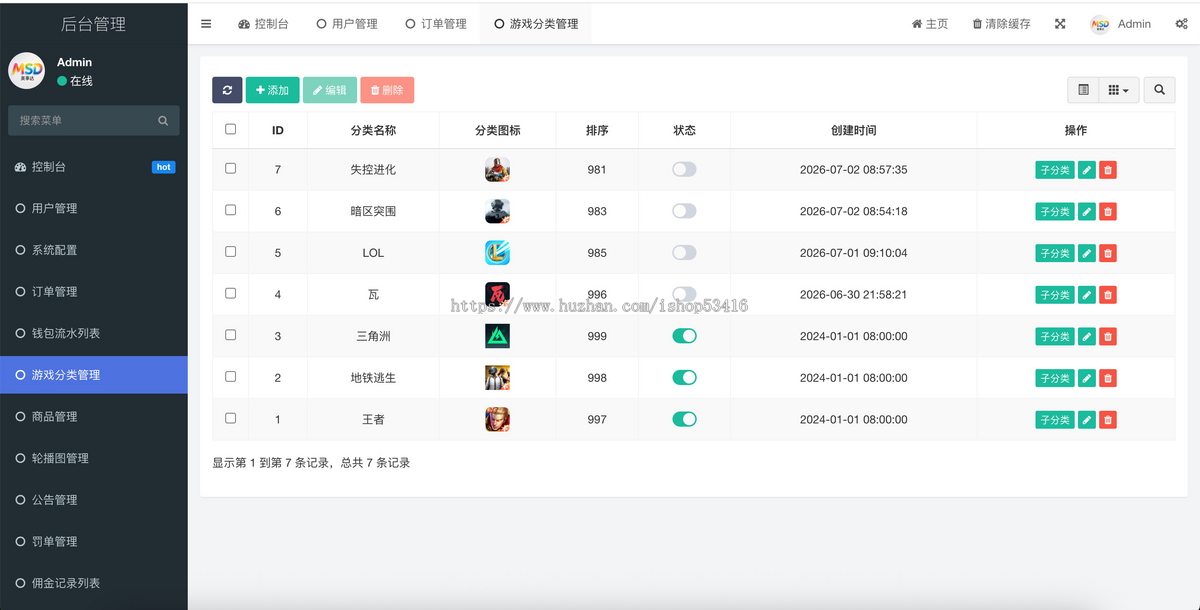This screenshot has width=1200, height=610.
Task: Select the 游戏分类管理 tab in header
Action: (536, 24)
